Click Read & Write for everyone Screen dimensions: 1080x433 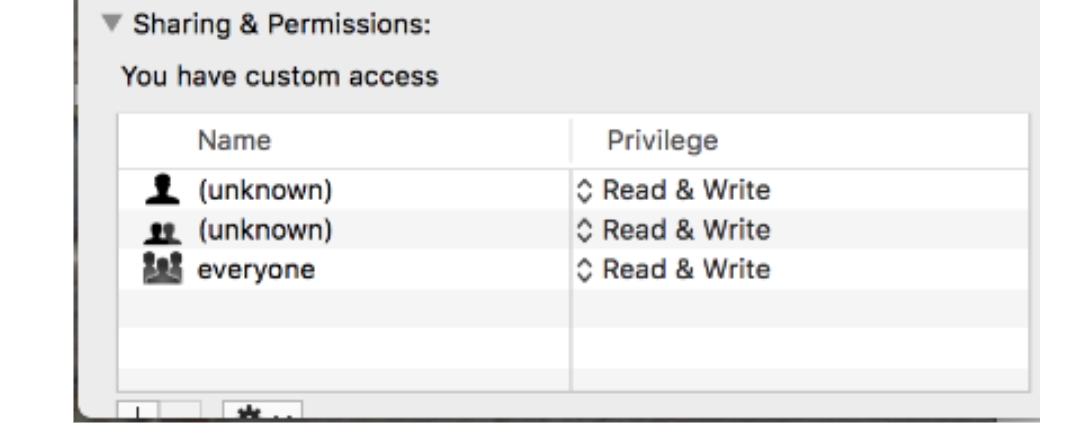pos(687,269)
